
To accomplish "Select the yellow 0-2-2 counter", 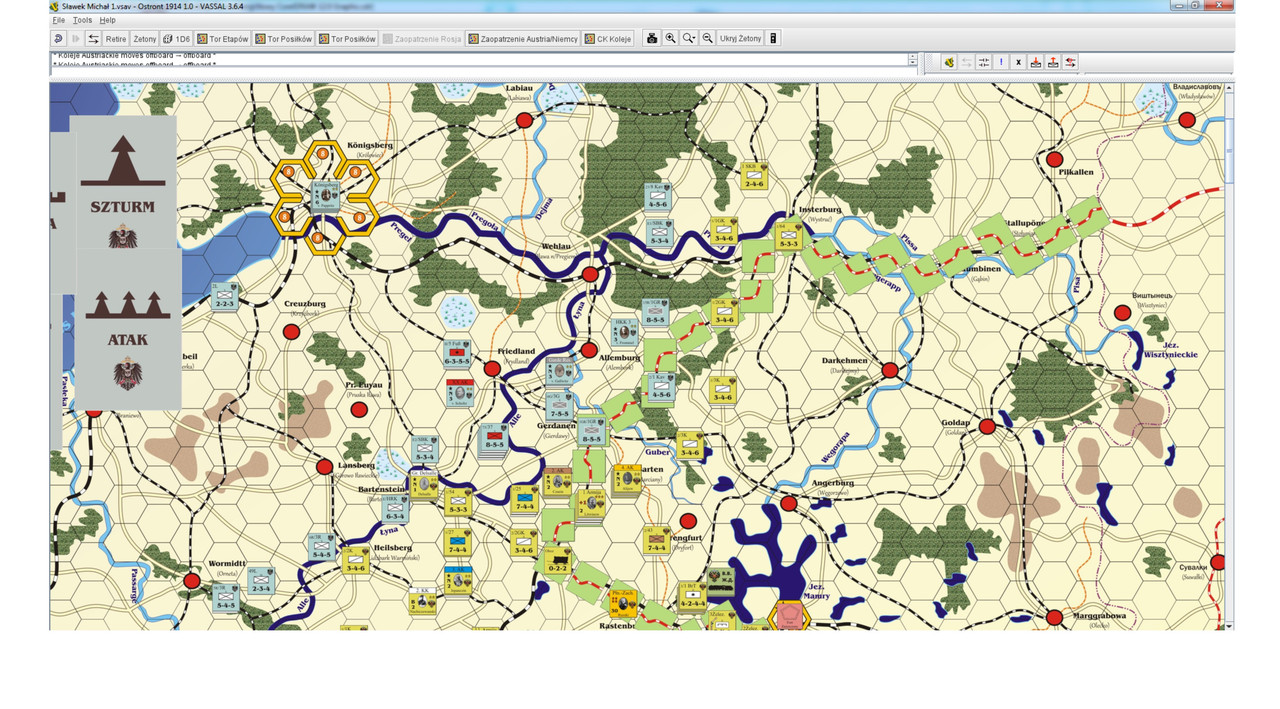I will [x=557, y=560].
